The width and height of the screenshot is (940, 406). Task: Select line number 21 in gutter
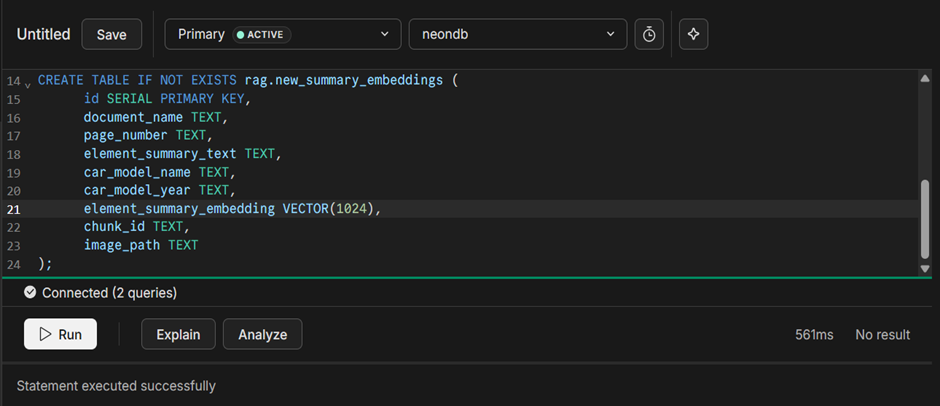pos(14,209)
